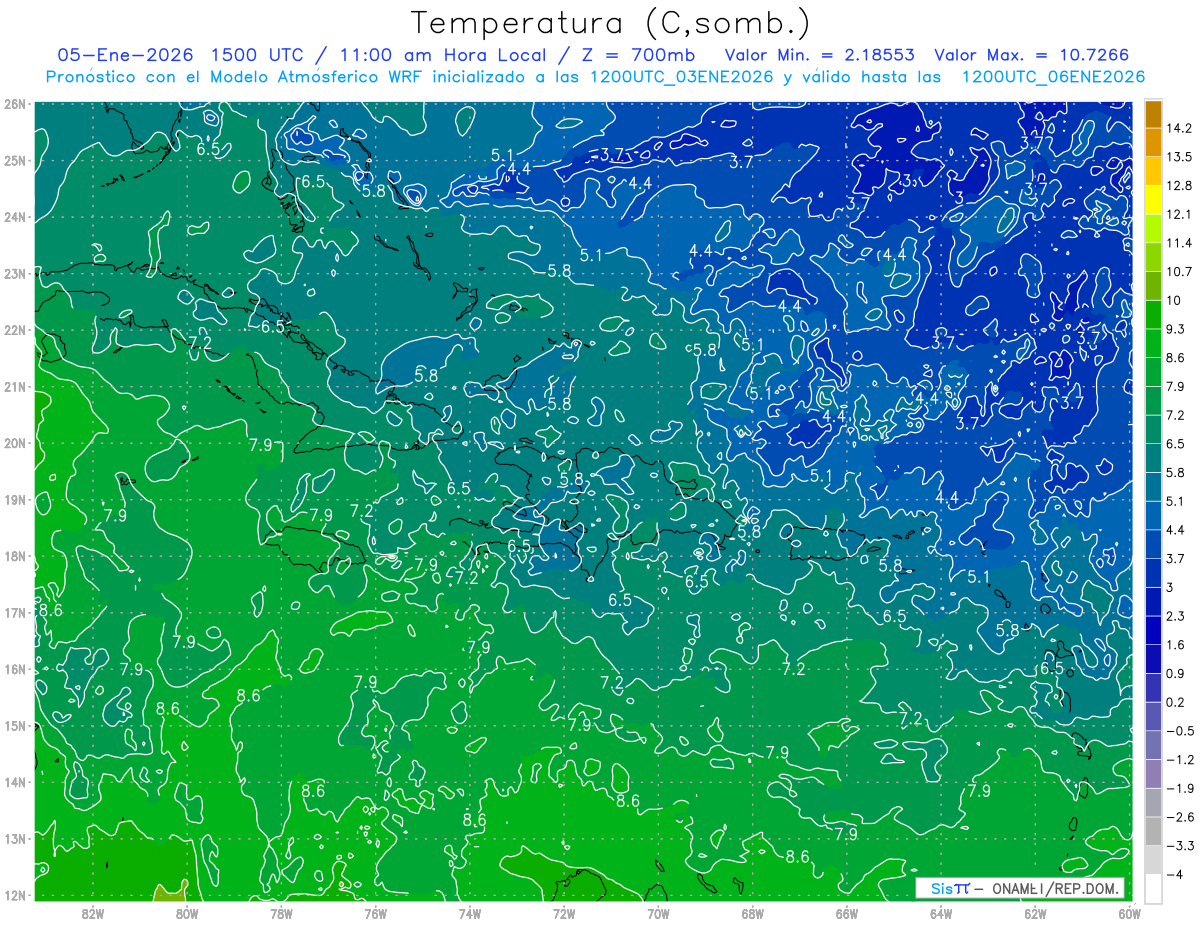This screenshot has width=1200, height=927.
Task: Click the colorbar label "14.2"
Action: click(1179, 128)
